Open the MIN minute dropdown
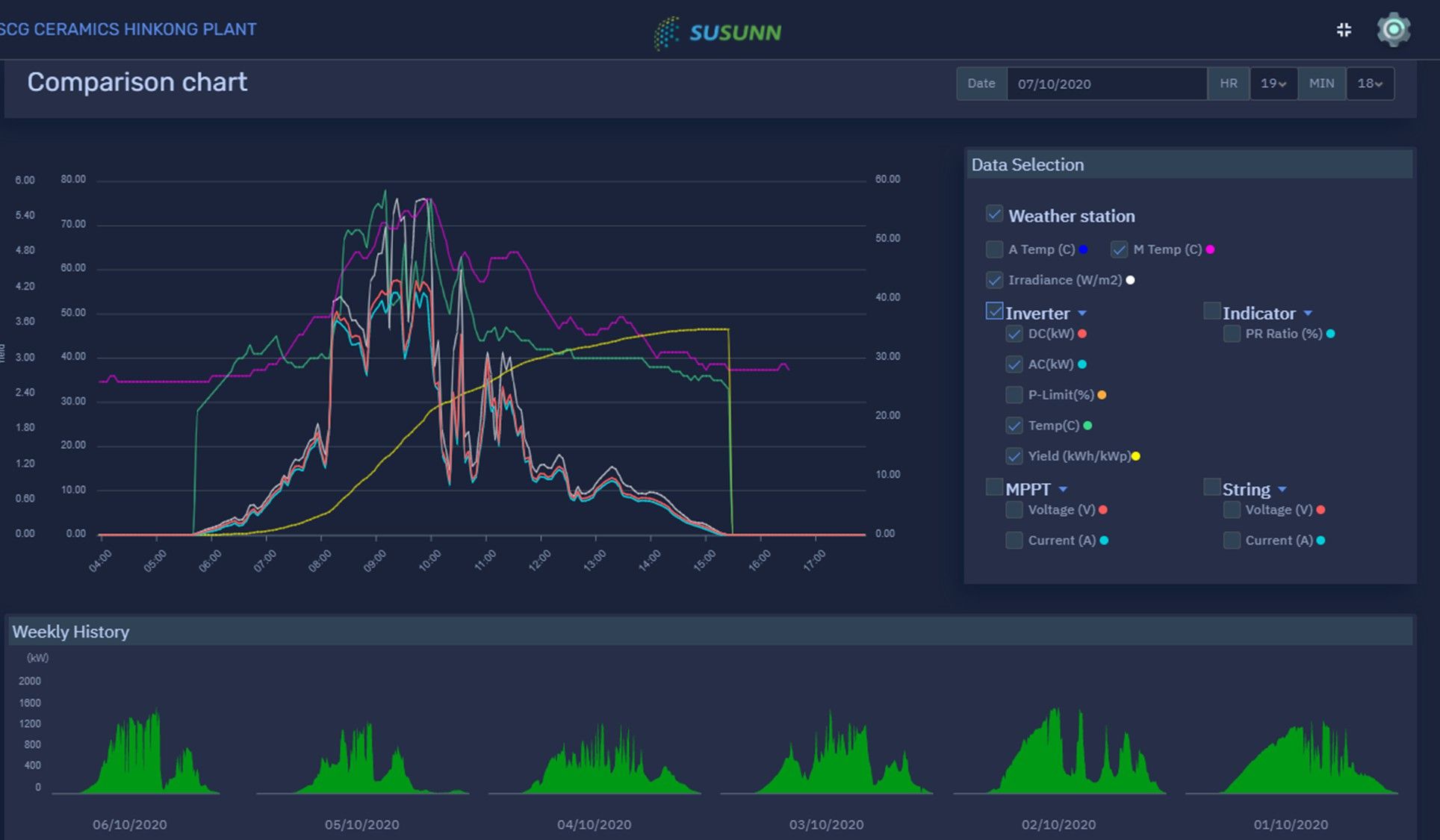Screen dimensions: 1440x840 (x=1370, y=84)
